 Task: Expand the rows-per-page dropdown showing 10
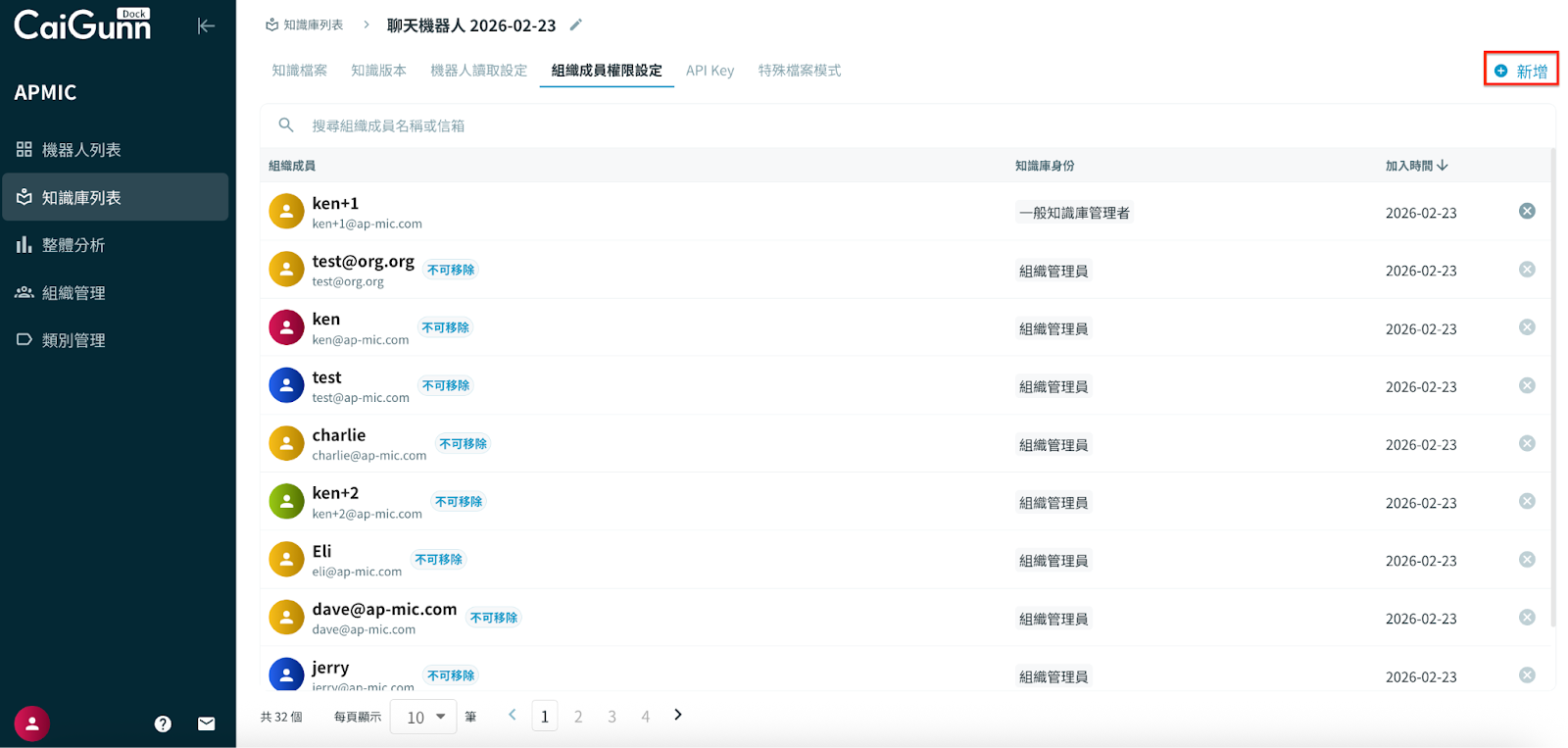click(423, 717)
